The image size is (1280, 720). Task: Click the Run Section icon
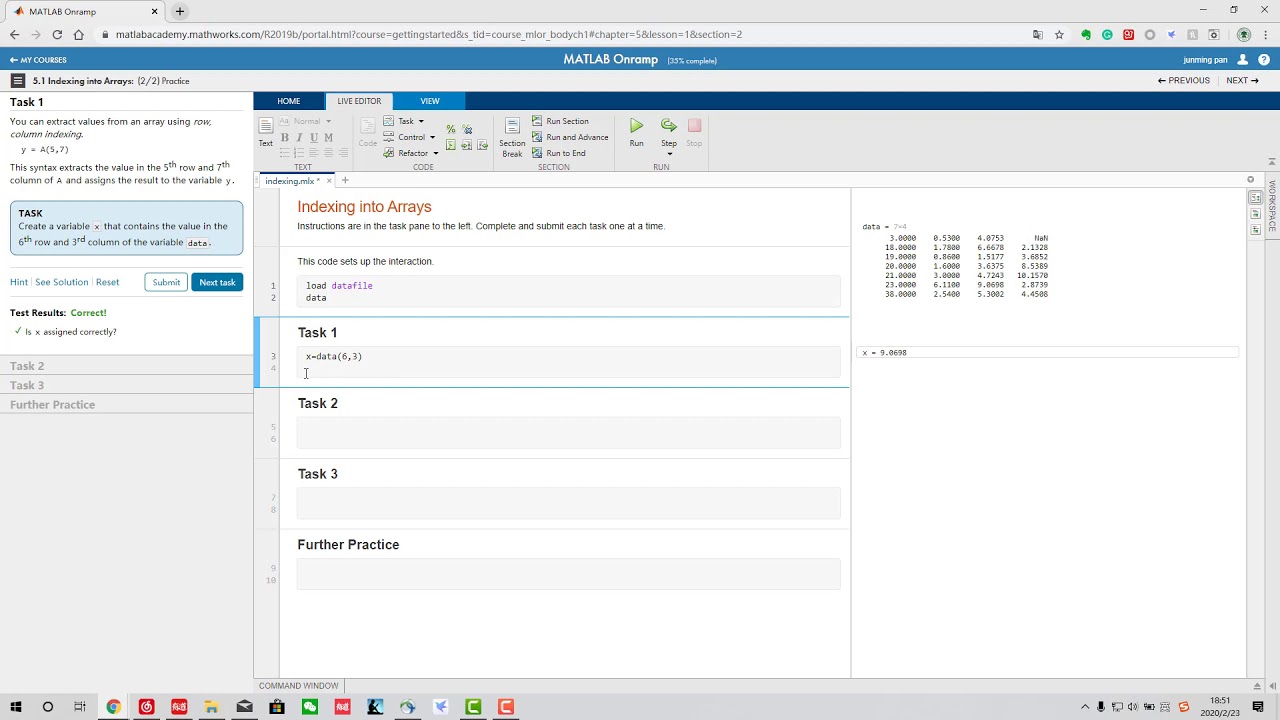[x=537, y=121]
